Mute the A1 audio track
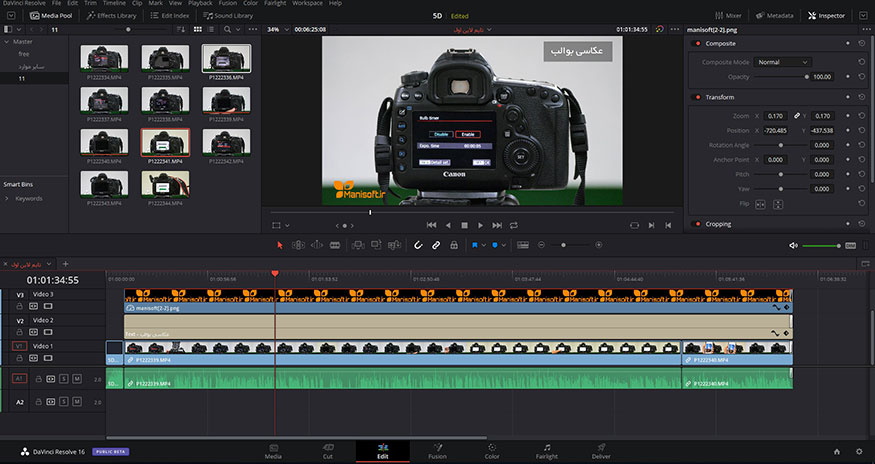The image size is (875, 464). pos(77,379)
